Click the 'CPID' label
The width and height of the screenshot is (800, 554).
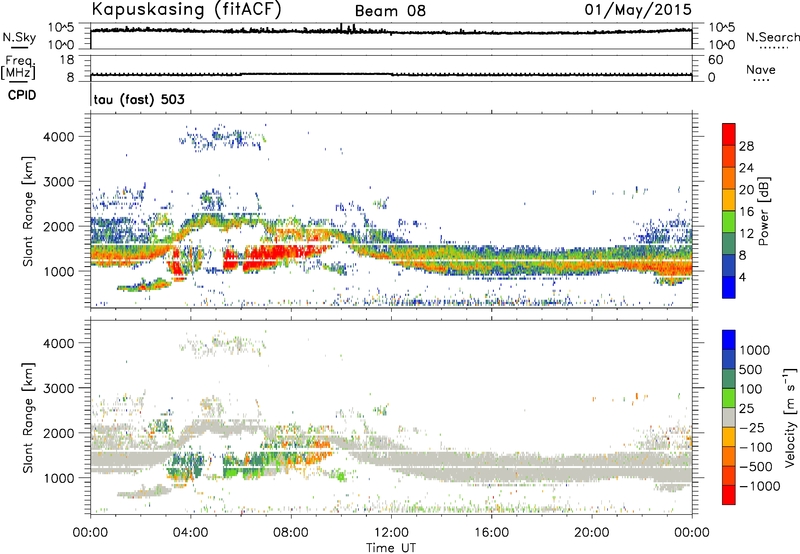(x=22, y=95)
